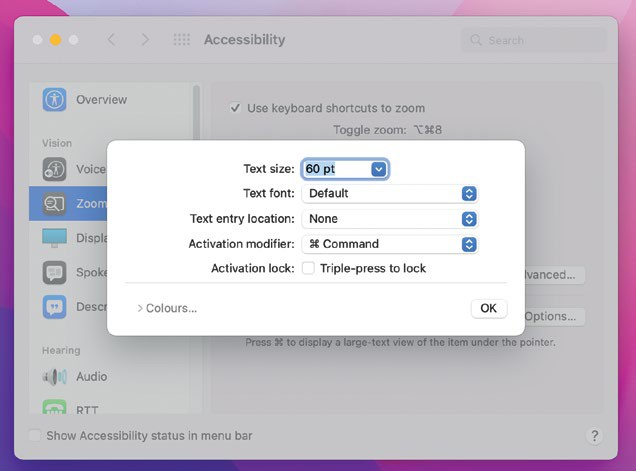The height and width of the screenshot is (471, 636).
Task: Open the Text entry location dropdown
Action: [389, 219]
